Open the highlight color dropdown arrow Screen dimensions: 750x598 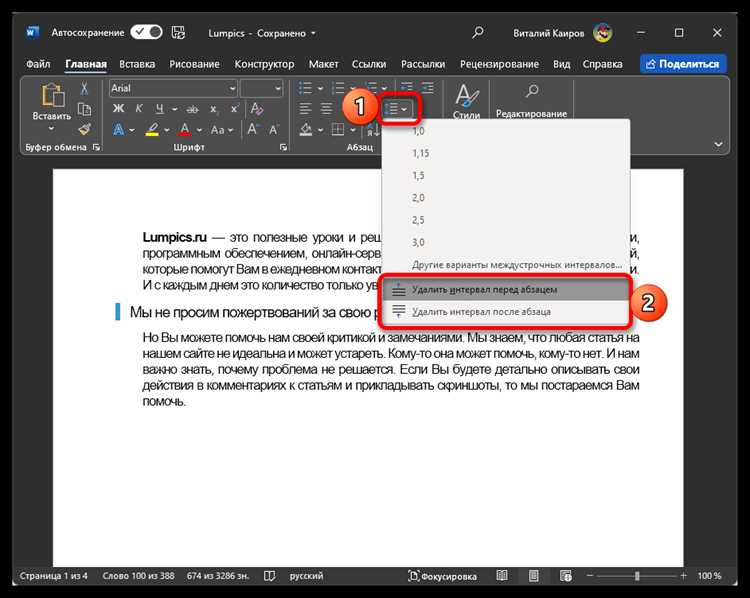166,130
